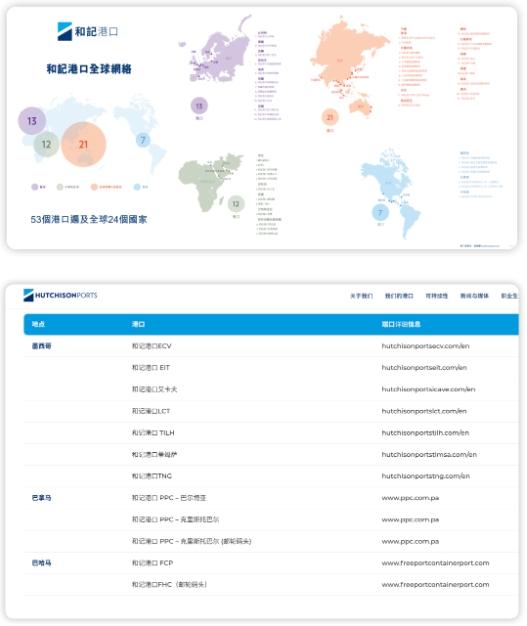Open the hutchisonportslct.com/en link
This screenshot has height=626, width=527.
[424, 411]
